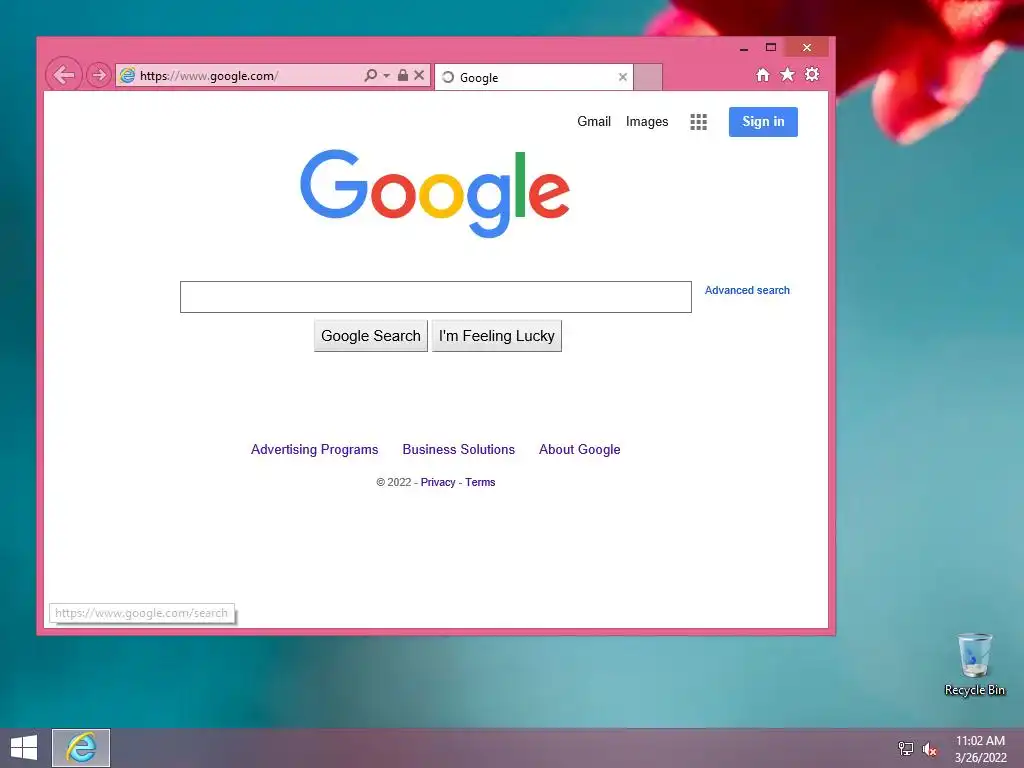This screenshot has width=1024, height=768.
Task: Stop loading with the address bar X
Action: click(x=419, y=75)
